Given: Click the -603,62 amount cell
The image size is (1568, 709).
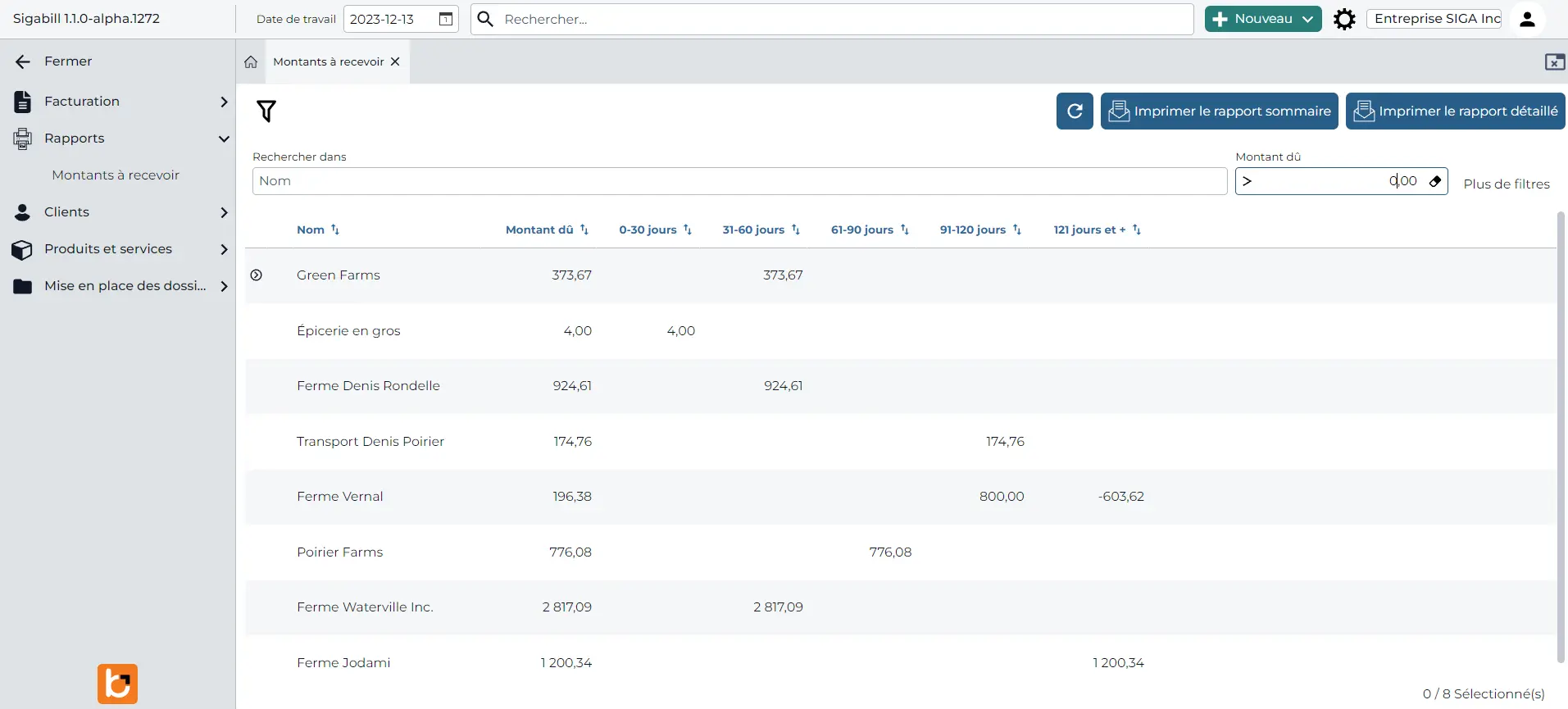Looking at the screenshot, I should point(1120,497).
